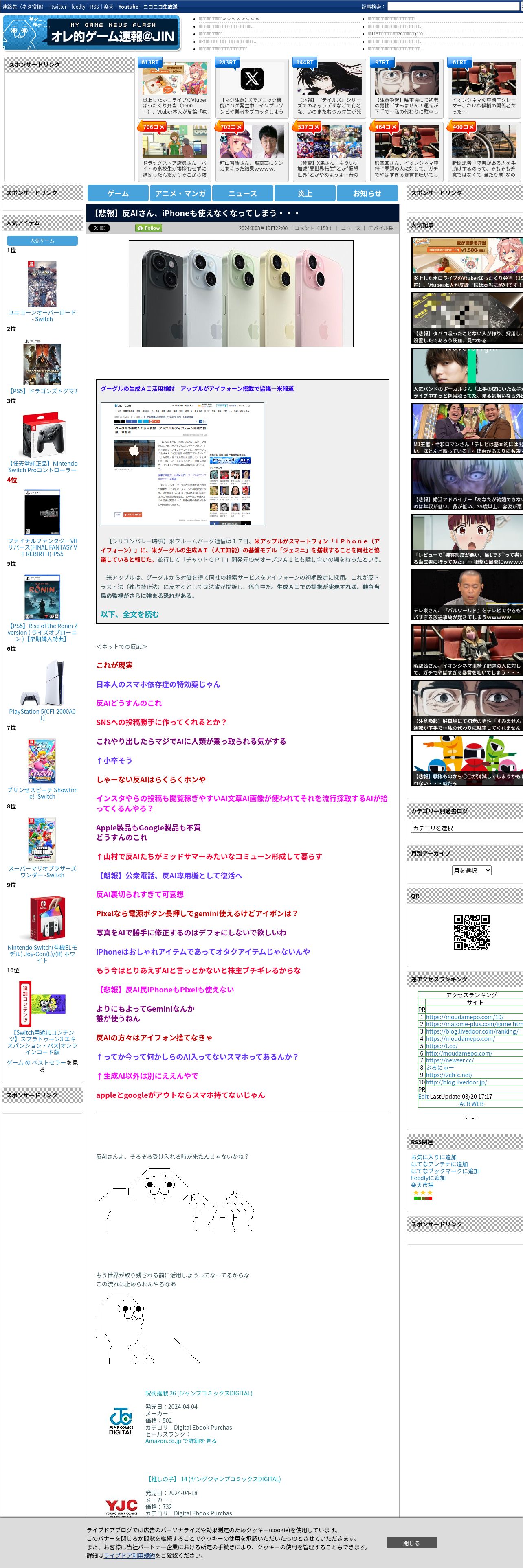Open https://moudamepo.com/10/ in access ranking
This screenshot has width=523, height=1568.
click(x=465, y=1016)
